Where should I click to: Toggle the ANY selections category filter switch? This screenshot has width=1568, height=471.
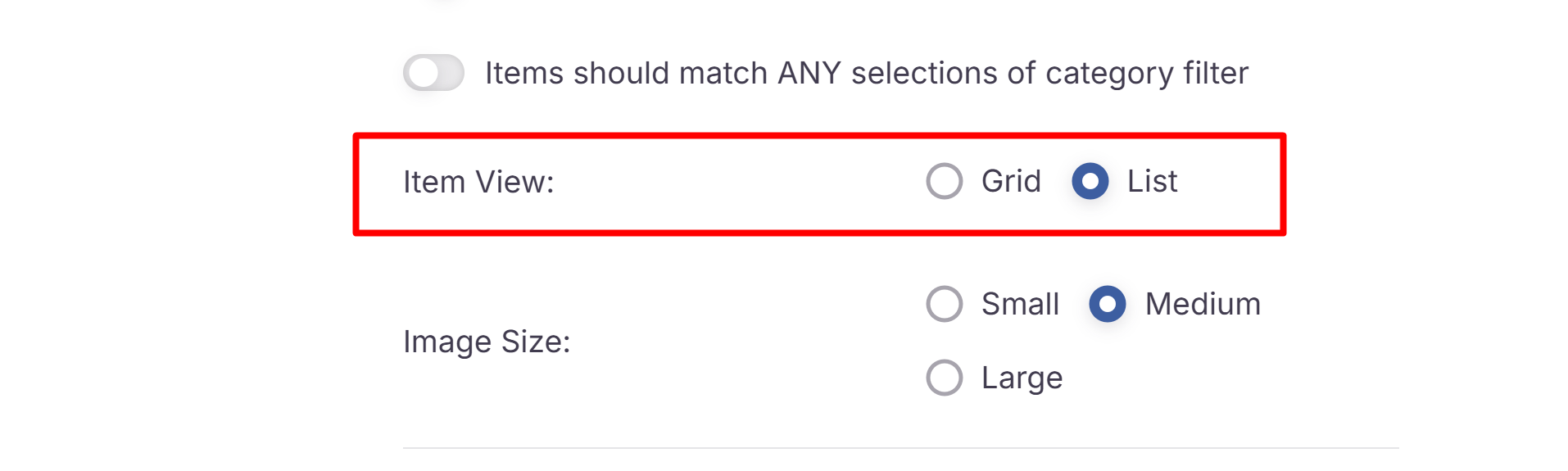[x=433, y=73]
